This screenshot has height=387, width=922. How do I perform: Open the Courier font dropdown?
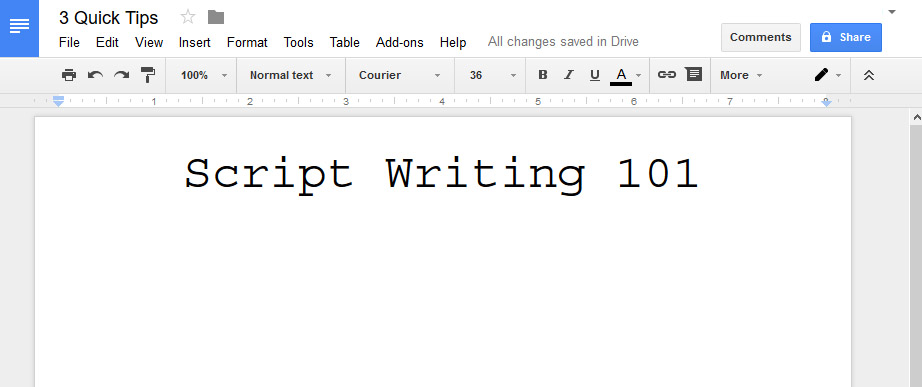click(x=399, y=75)
